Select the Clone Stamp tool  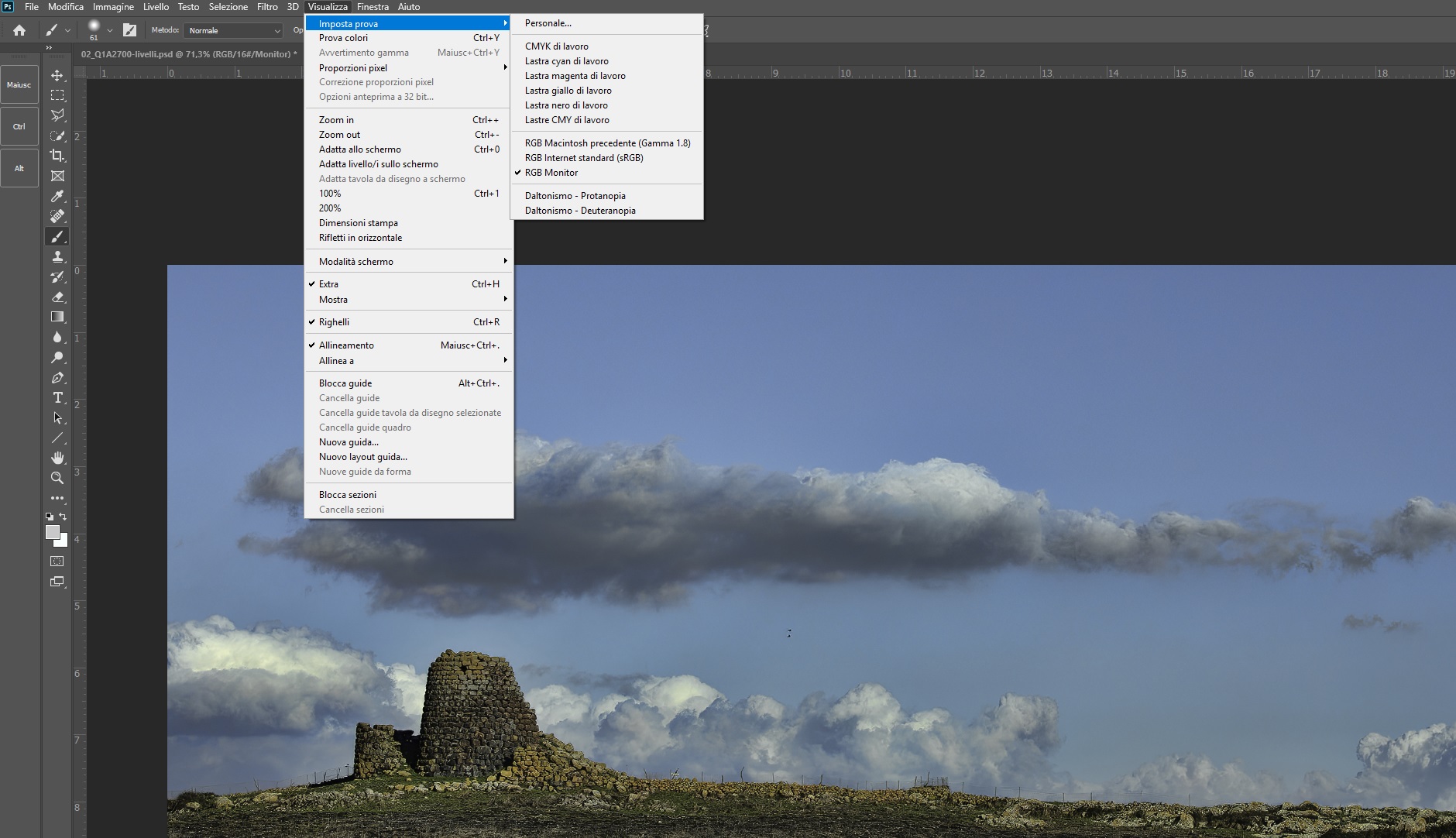click(x=57, y=256)
